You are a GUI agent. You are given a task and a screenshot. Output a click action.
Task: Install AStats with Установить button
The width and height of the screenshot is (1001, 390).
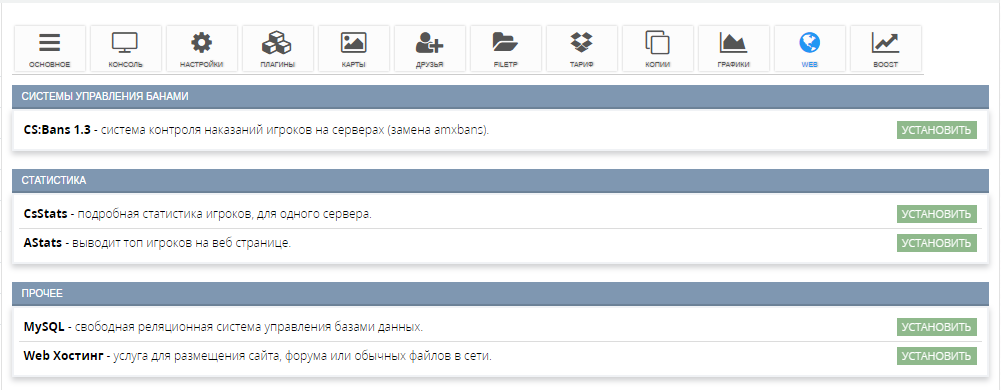click(937, 243)
